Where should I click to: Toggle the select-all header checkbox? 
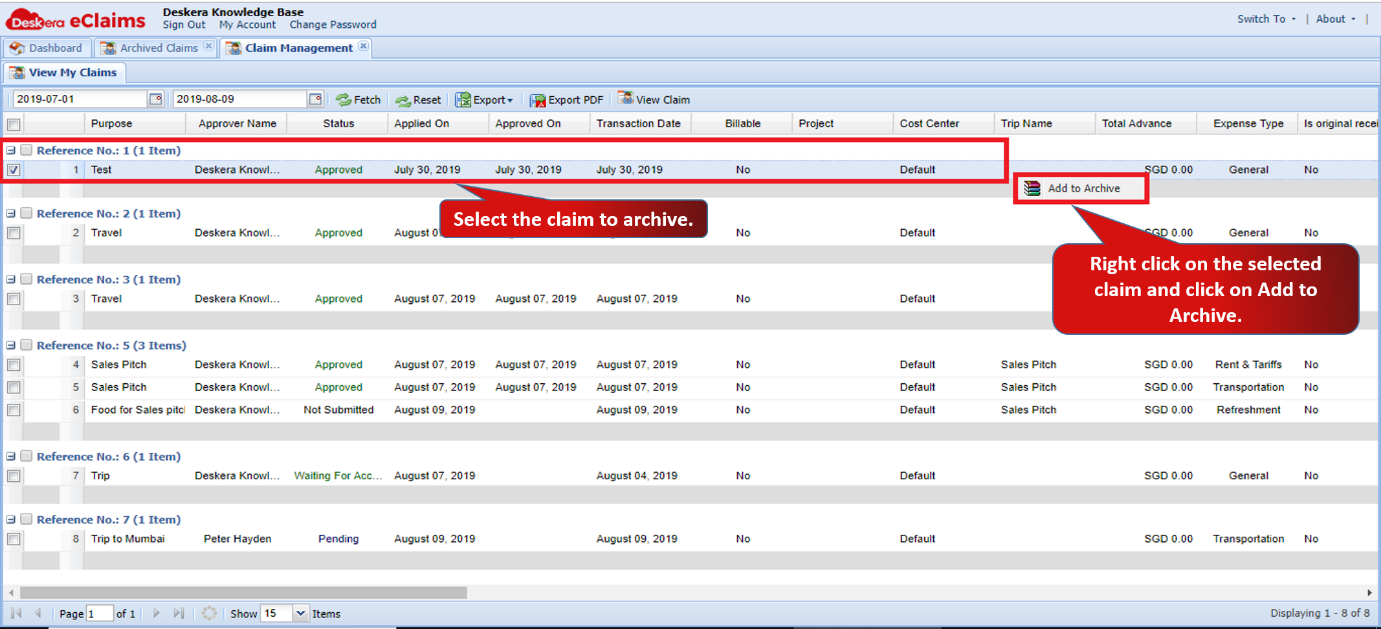(x=13, y=124)
